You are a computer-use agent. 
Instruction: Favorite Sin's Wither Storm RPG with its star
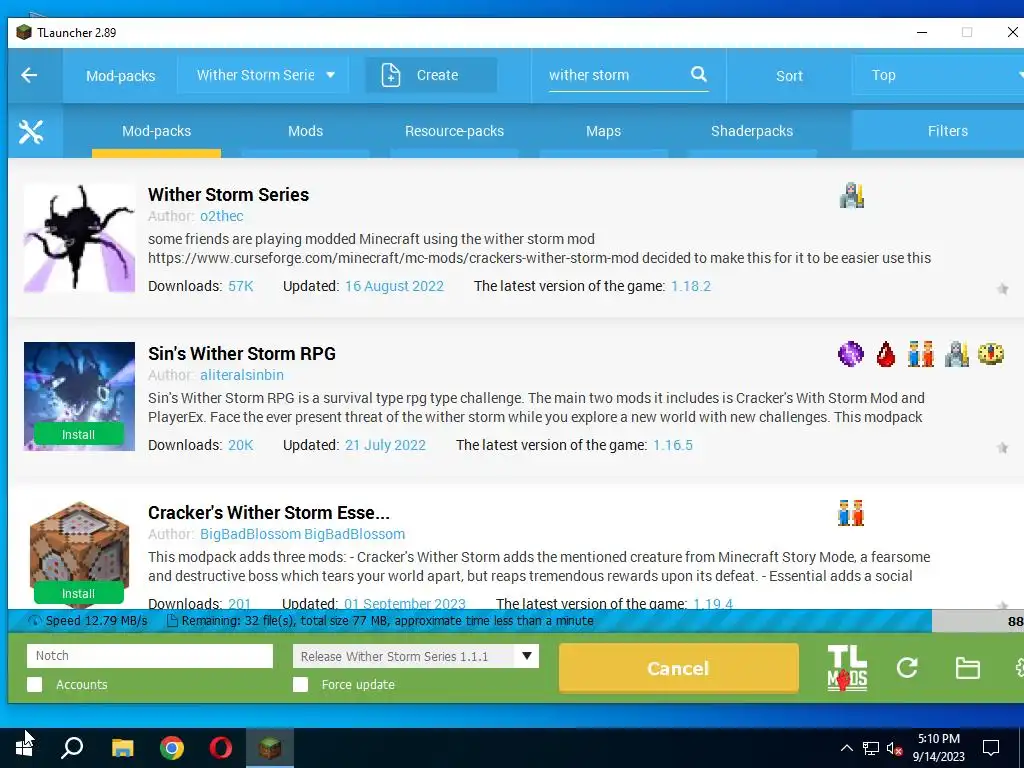(1002, 447)
